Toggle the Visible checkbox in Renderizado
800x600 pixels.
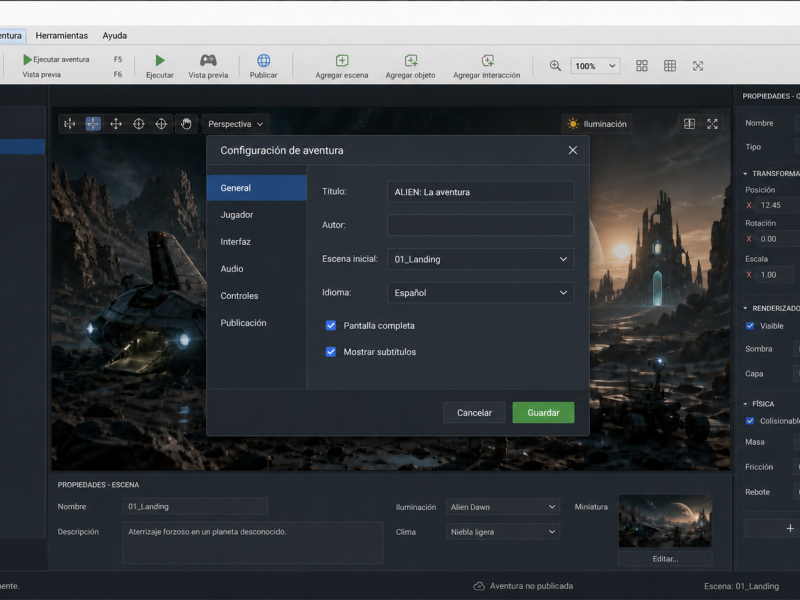coord(750,326)
